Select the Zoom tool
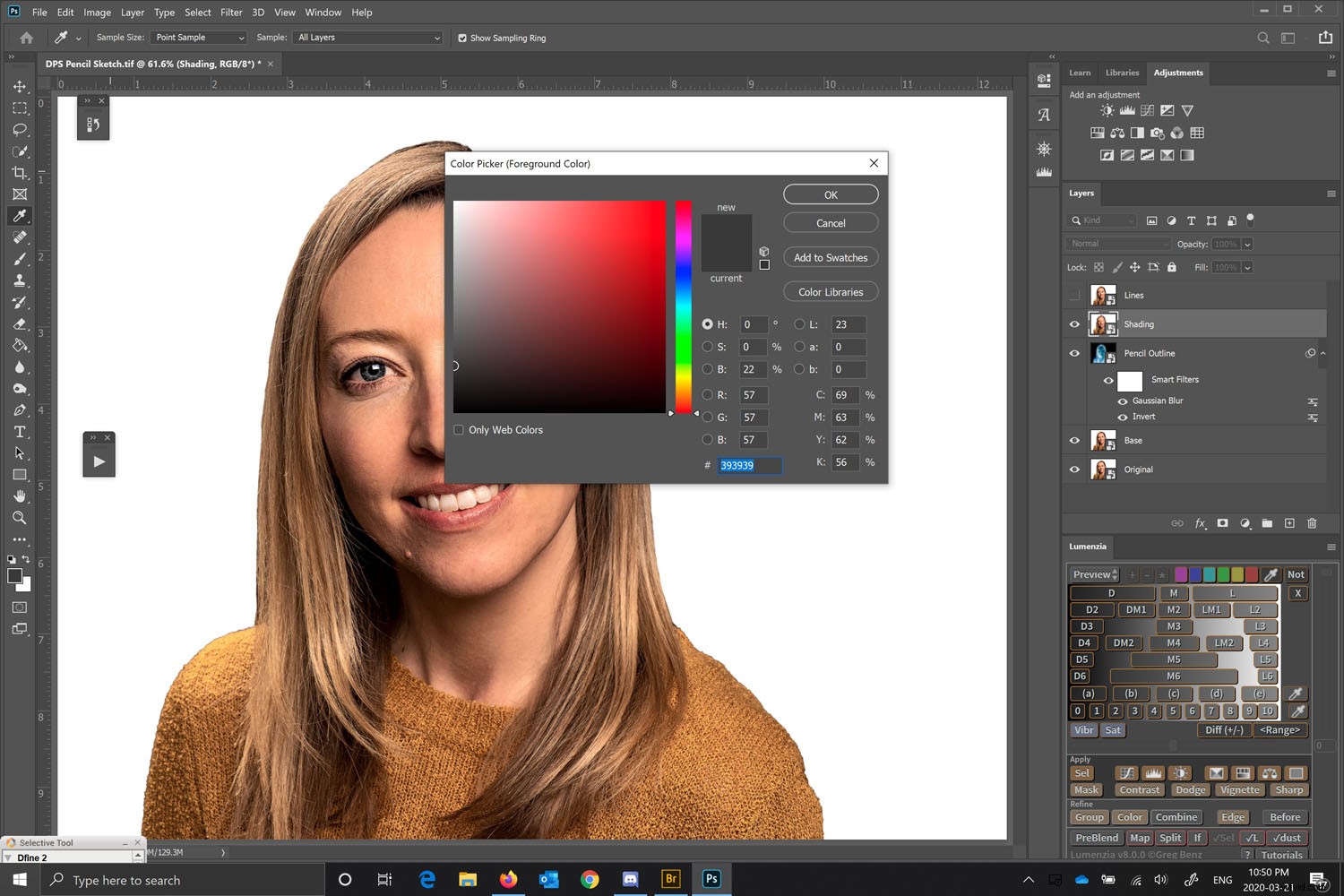The height and width of the screenshot is (896, 1344). [x=20, y=518]
